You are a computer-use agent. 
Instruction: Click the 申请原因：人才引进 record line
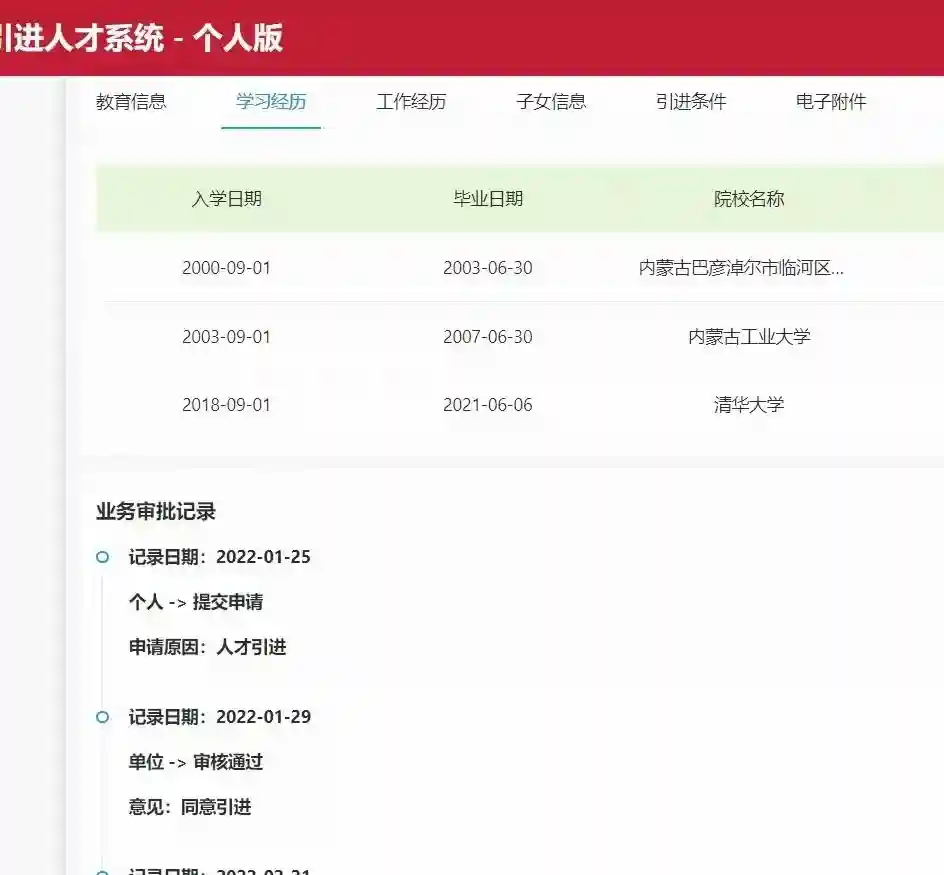(207, 647)
